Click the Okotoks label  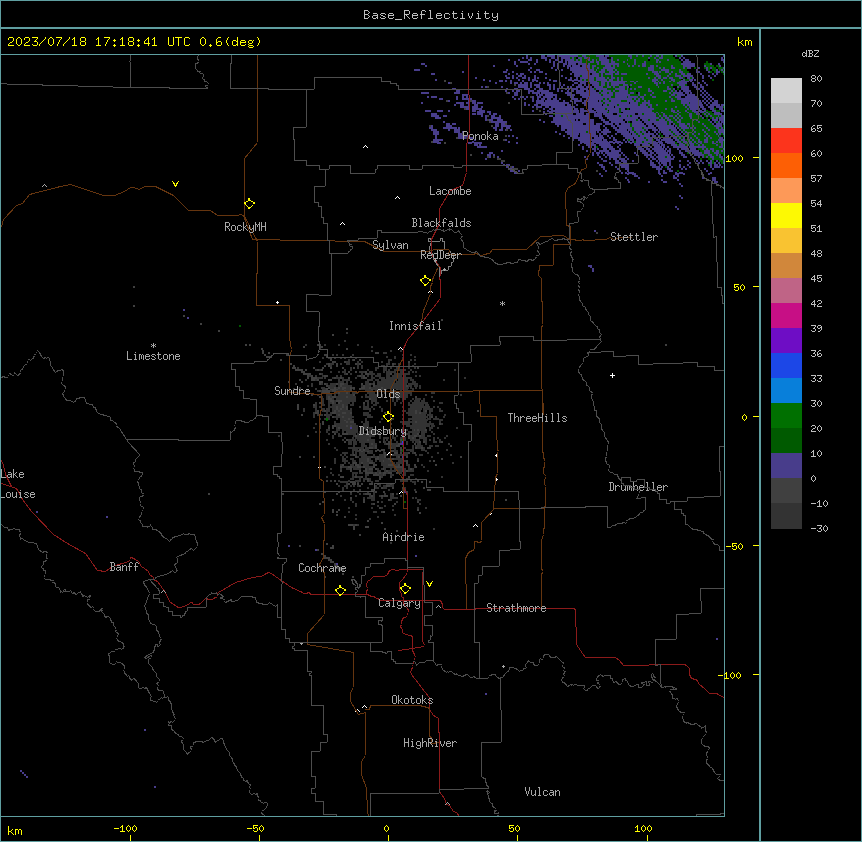[412, 700]
